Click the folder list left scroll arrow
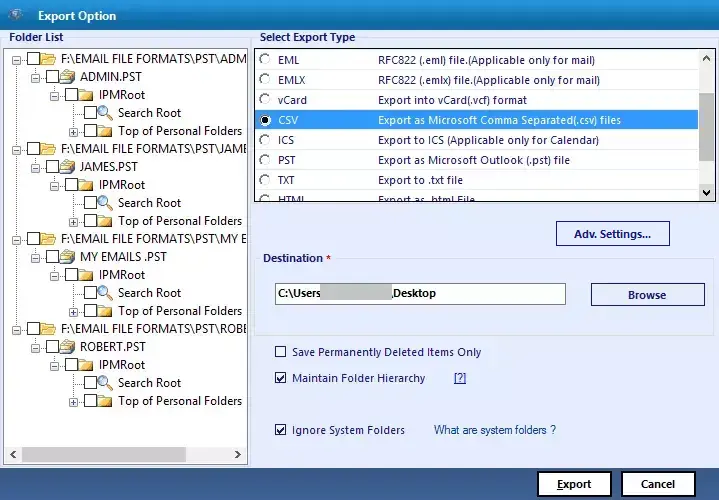719x500 pixels. click(13, 455)
